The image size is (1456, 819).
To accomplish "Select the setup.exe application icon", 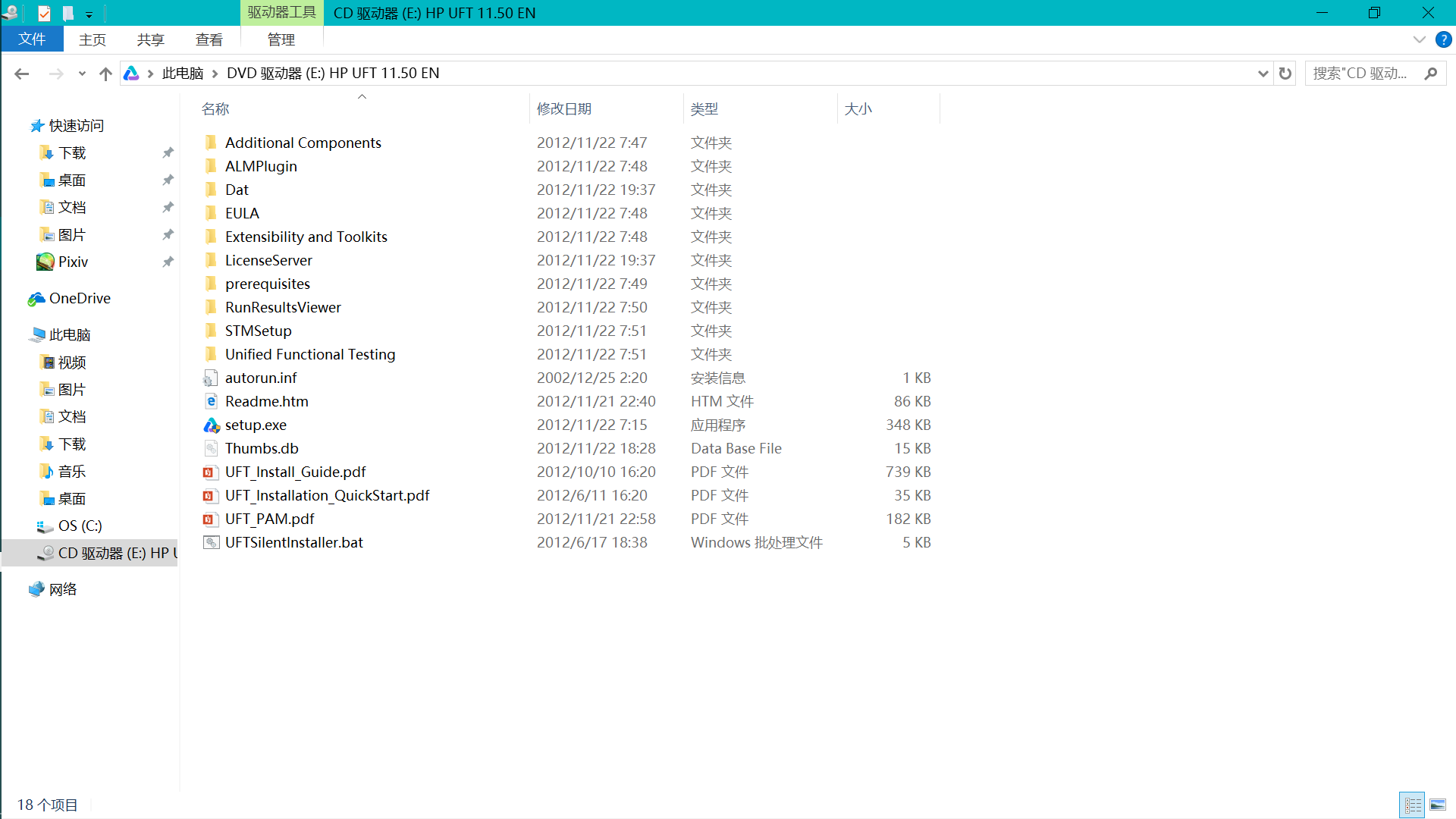I will [x=211, y=425].
